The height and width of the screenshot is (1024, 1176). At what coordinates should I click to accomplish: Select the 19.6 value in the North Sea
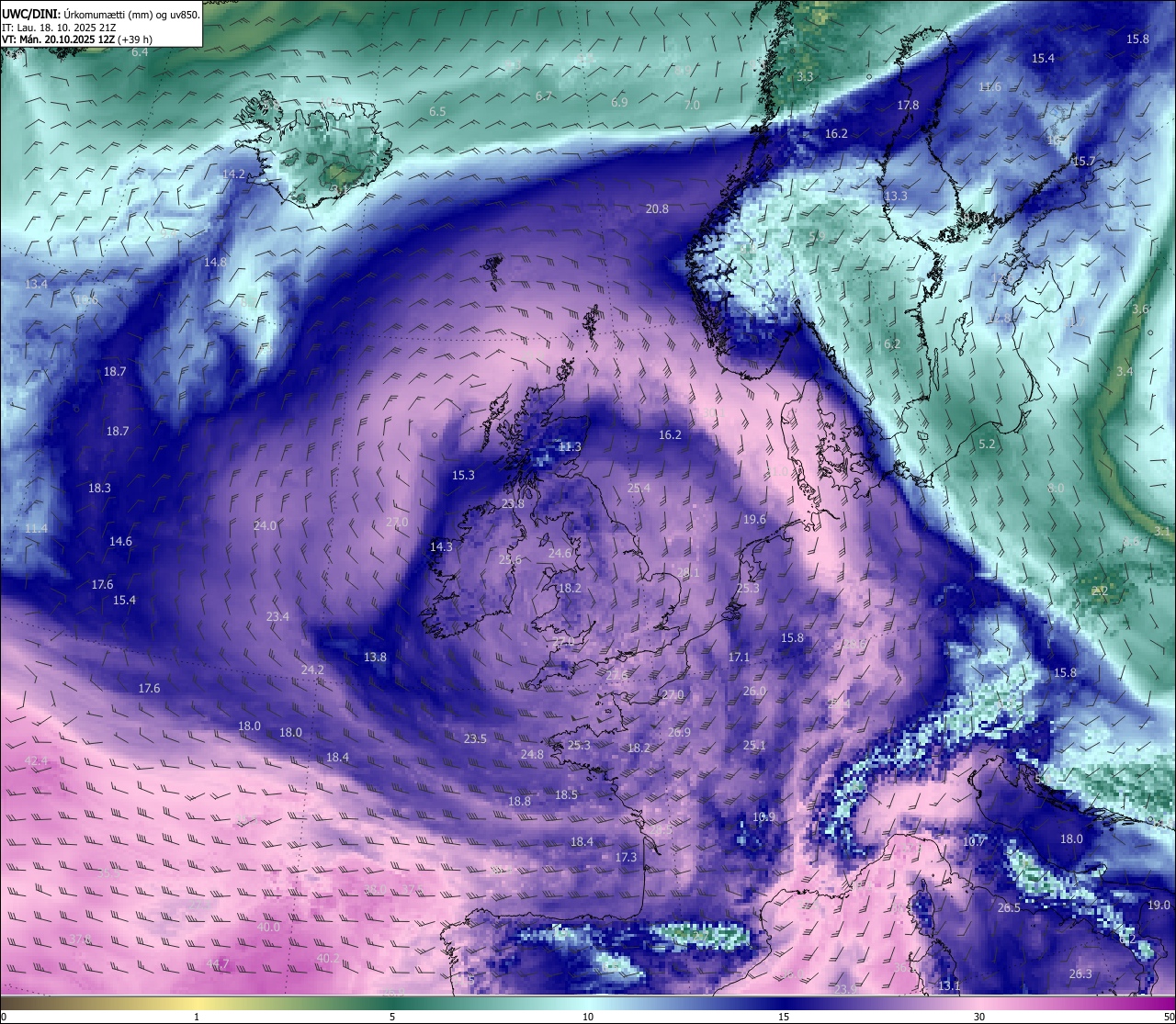pos(754,519)
